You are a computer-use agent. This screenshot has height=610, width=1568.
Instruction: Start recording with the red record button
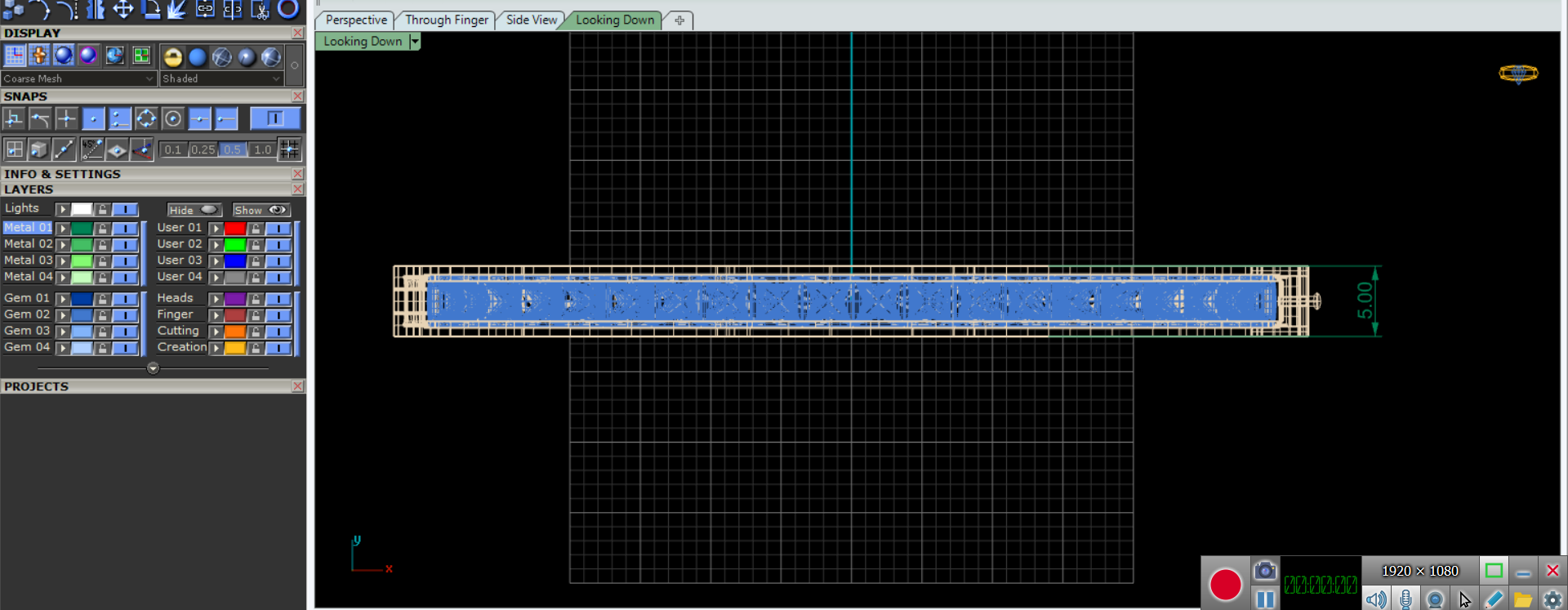point(1224,585)
